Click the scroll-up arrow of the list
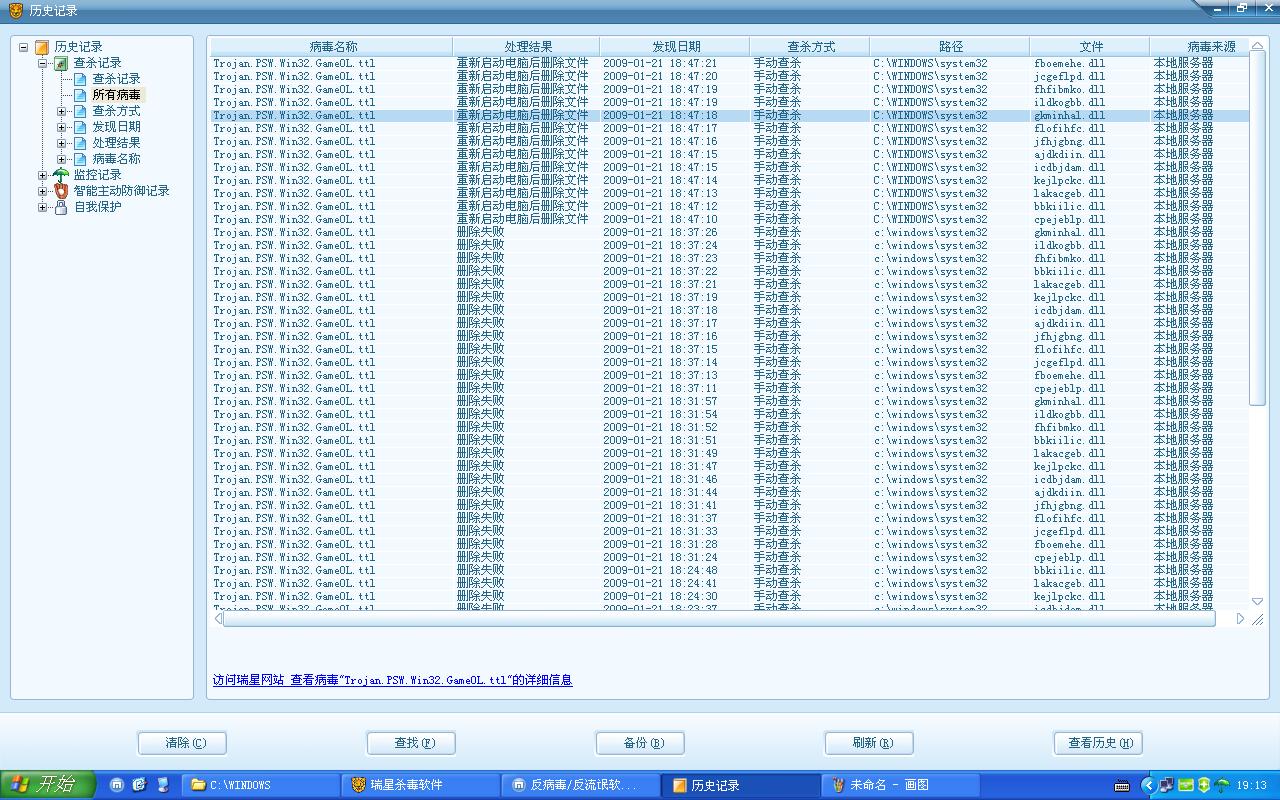 pos(1258,46)
